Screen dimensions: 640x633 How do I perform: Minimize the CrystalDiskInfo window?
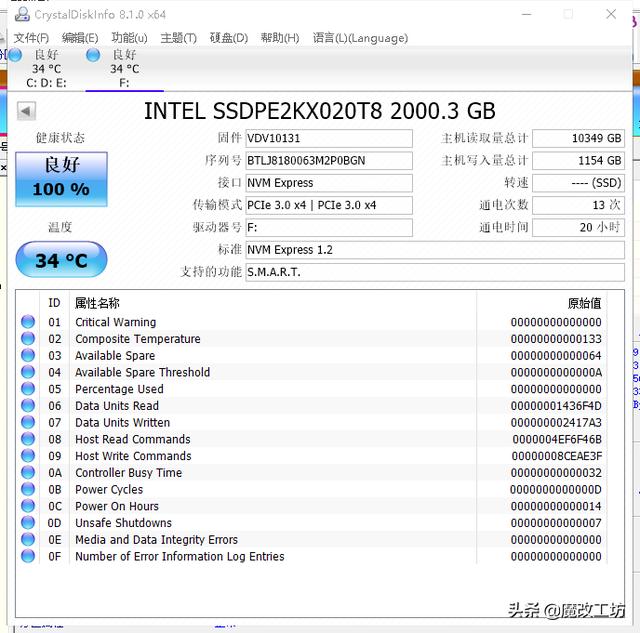[527, 14]
